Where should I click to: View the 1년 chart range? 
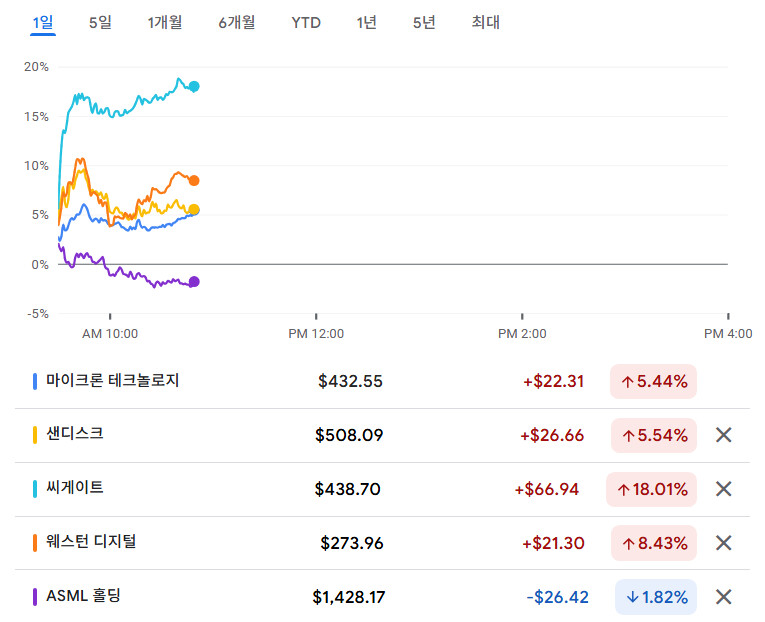tap(366, 22)
